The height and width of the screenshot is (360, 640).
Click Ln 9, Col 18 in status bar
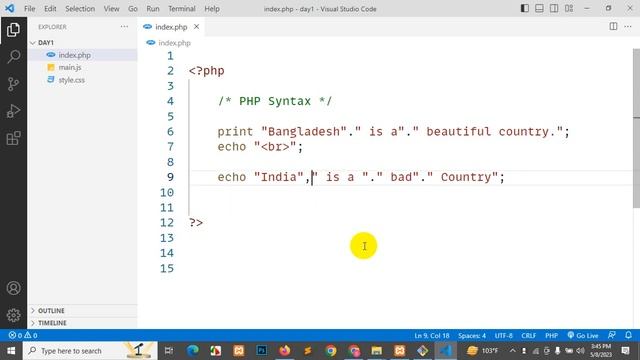[432, 336]
